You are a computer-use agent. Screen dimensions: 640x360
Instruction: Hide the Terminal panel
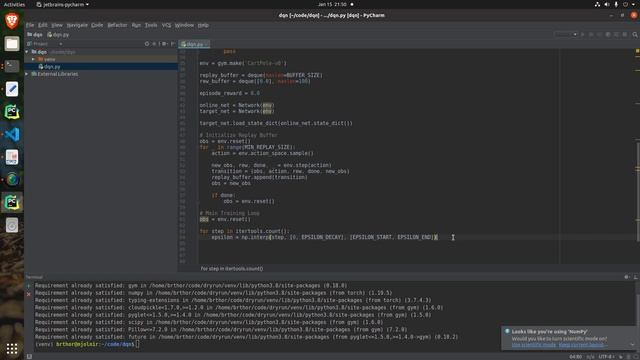(635, 277)
